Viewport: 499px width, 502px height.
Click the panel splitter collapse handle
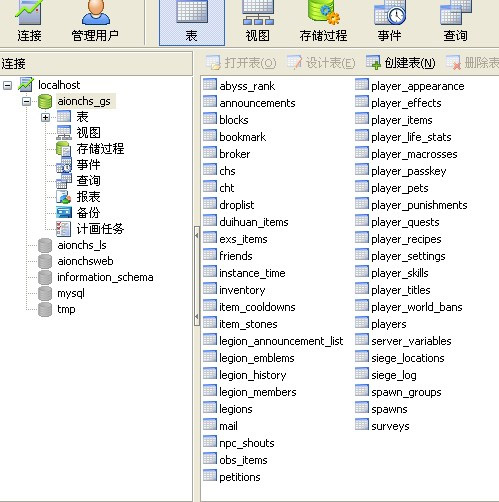197,276
